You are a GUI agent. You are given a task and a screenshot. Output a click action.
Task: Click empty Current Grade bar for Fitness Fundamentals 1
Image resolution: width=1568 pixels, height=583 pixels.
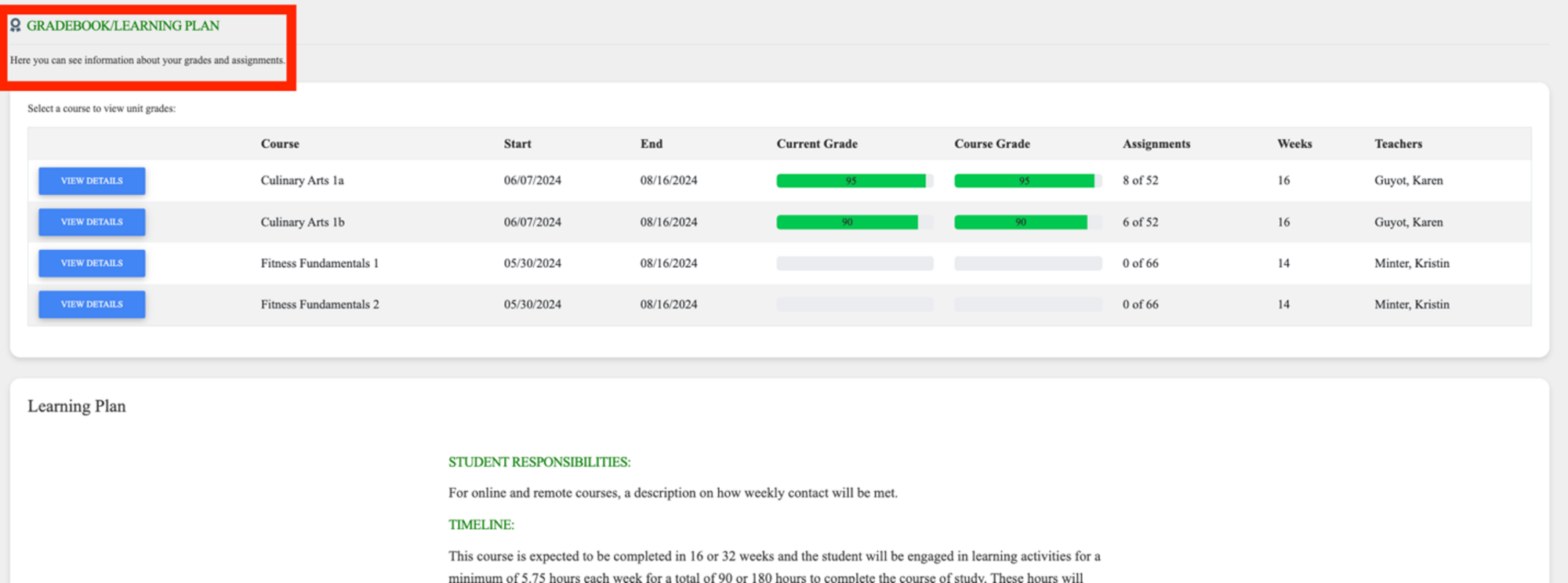[854, 263]
